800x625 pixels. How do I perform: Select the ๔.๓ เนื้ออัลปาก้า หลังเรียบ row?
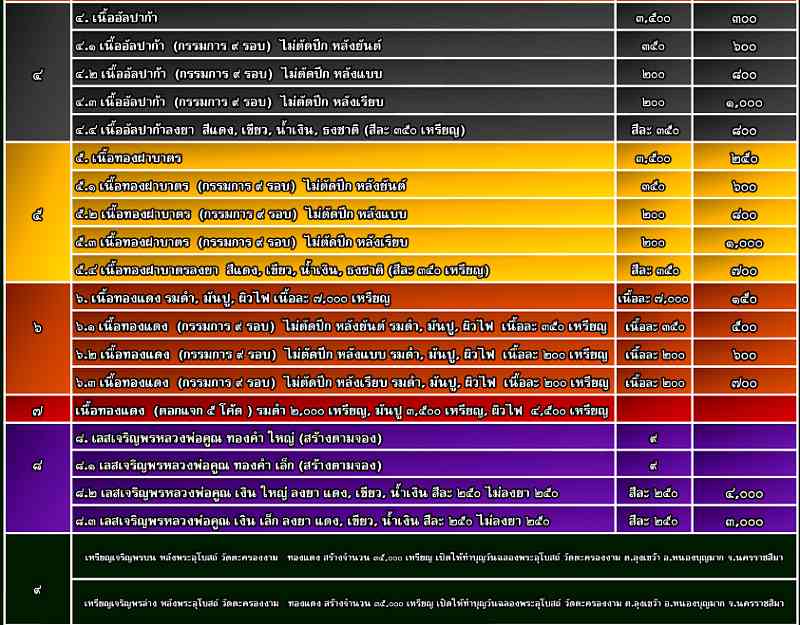pyautogui.click(x=229, y=102)
